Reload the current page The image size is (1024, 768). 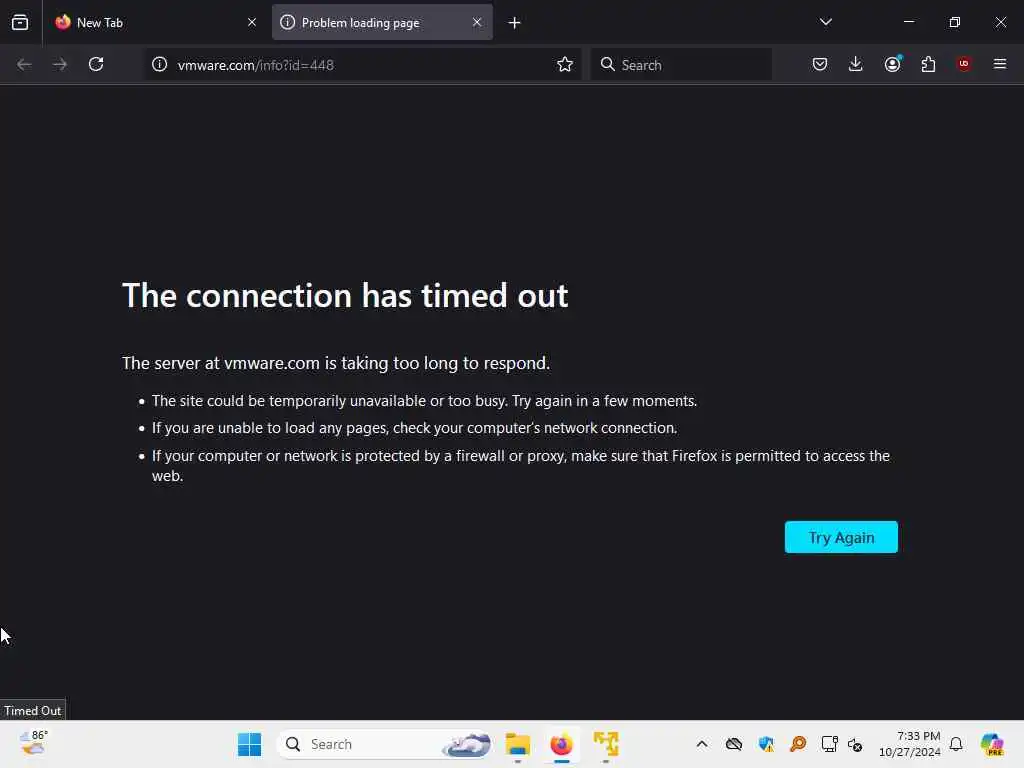pyautogui.click(x=96, y=64)
